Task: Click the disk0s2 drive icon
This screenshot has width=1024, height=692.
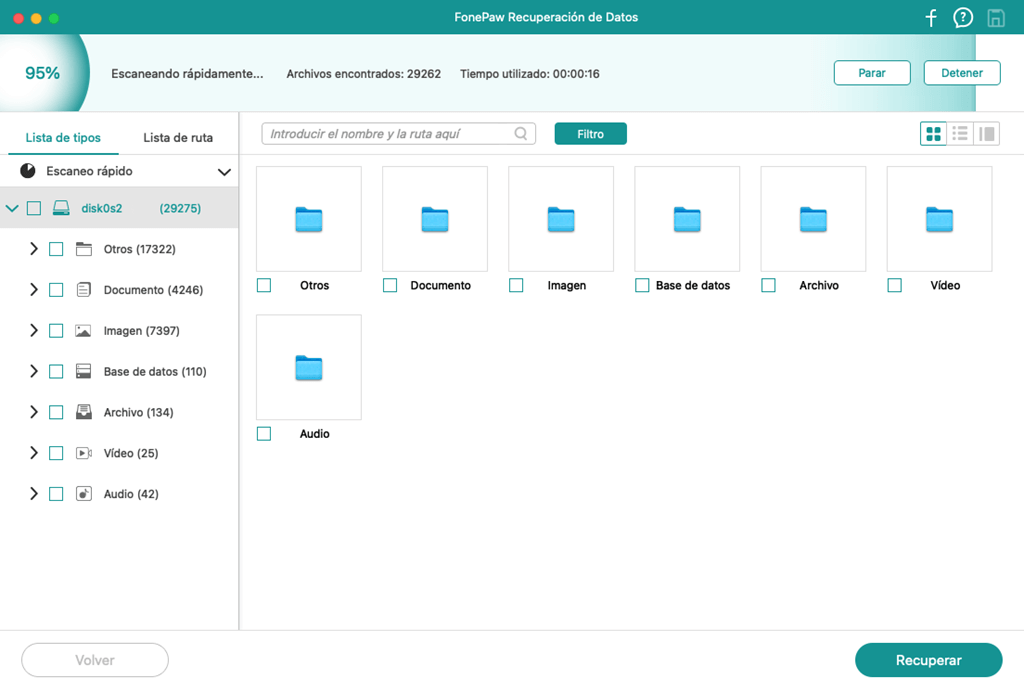Action: pyautogui.click(x=62, y=208)
